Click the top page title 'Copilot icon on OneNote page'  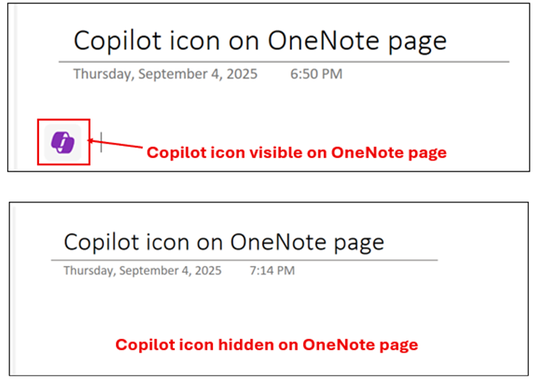tap(260, 41)
